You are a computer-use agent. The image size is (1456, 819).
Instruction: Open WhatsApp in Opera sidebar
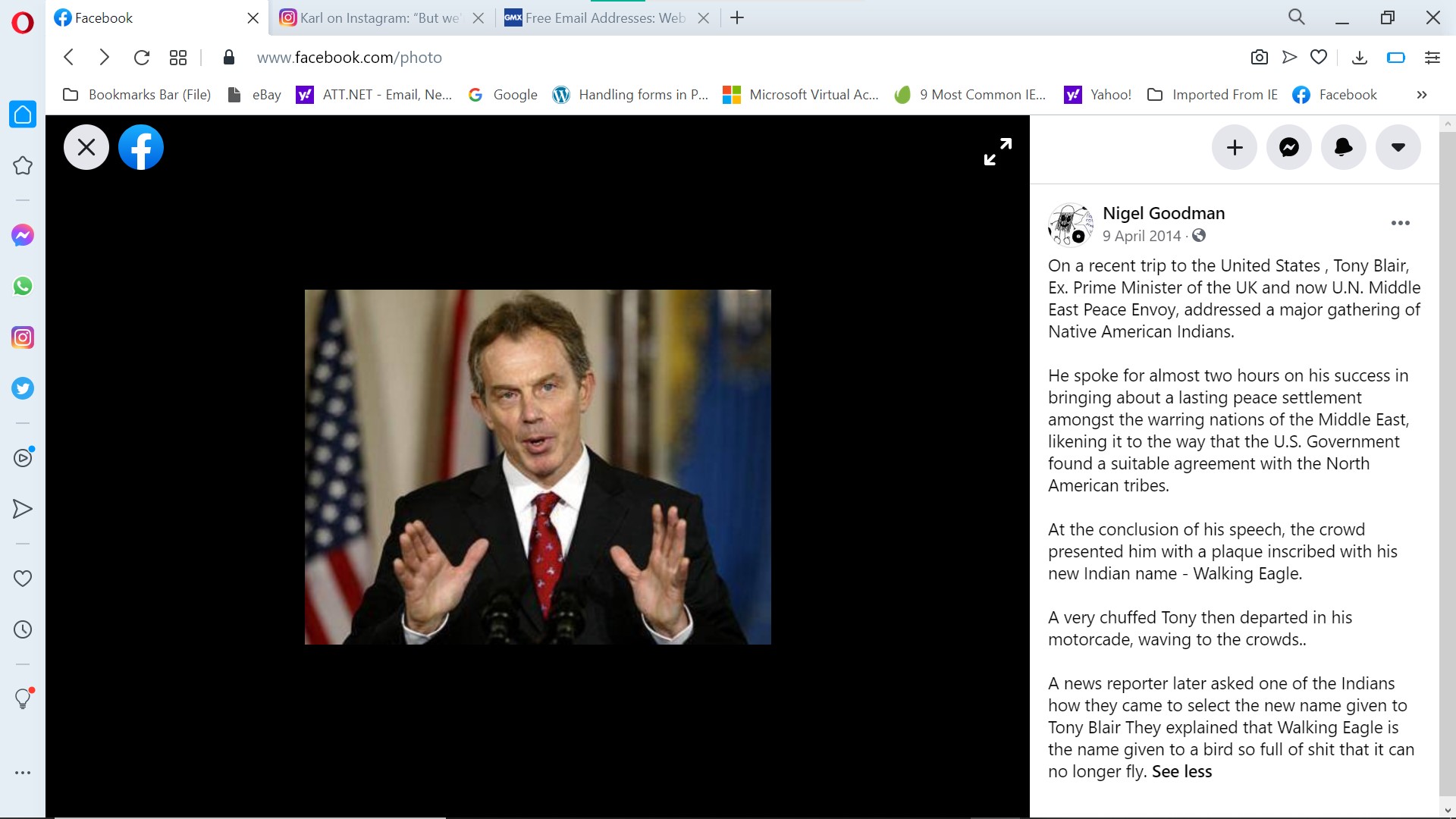[23, 287]
